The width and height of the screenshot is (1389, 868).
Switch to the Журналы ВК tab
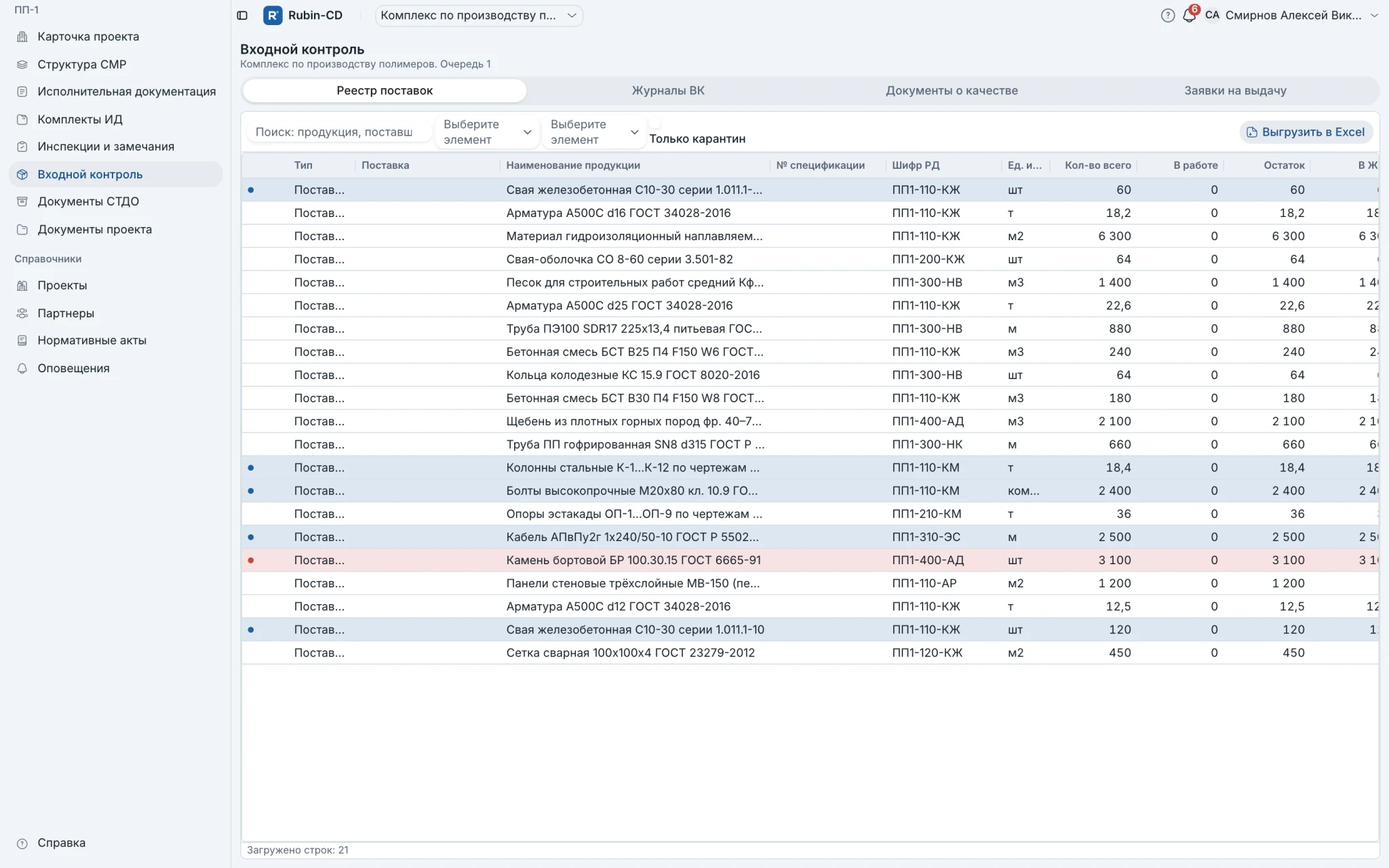[668, 91]
